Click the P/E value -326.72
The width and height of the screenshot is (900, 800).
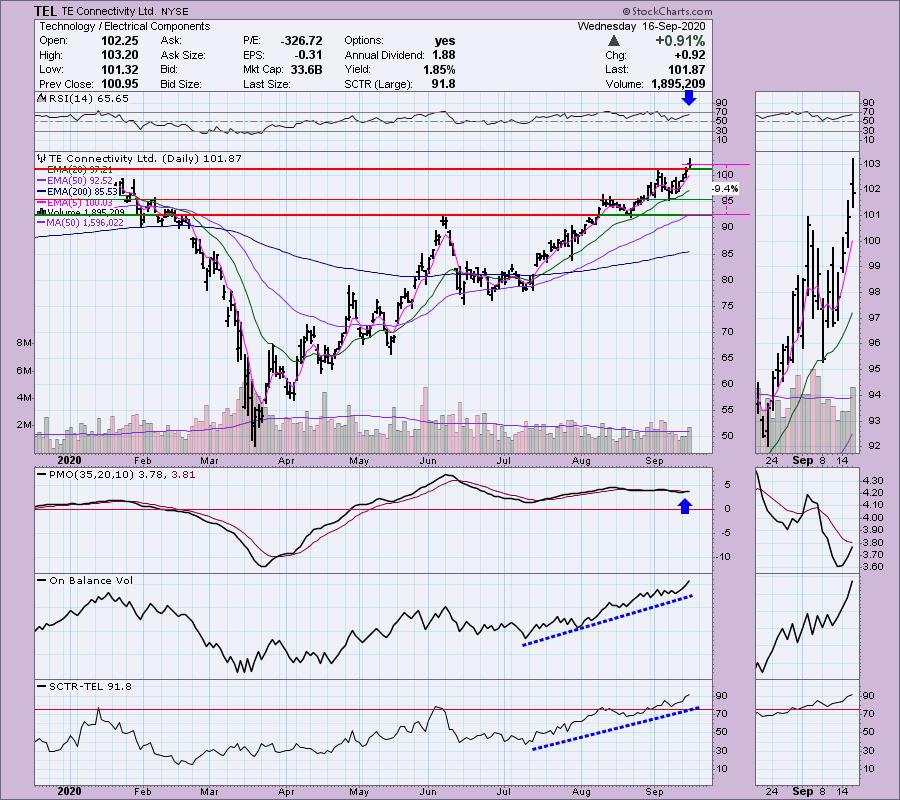coord(301,41)
